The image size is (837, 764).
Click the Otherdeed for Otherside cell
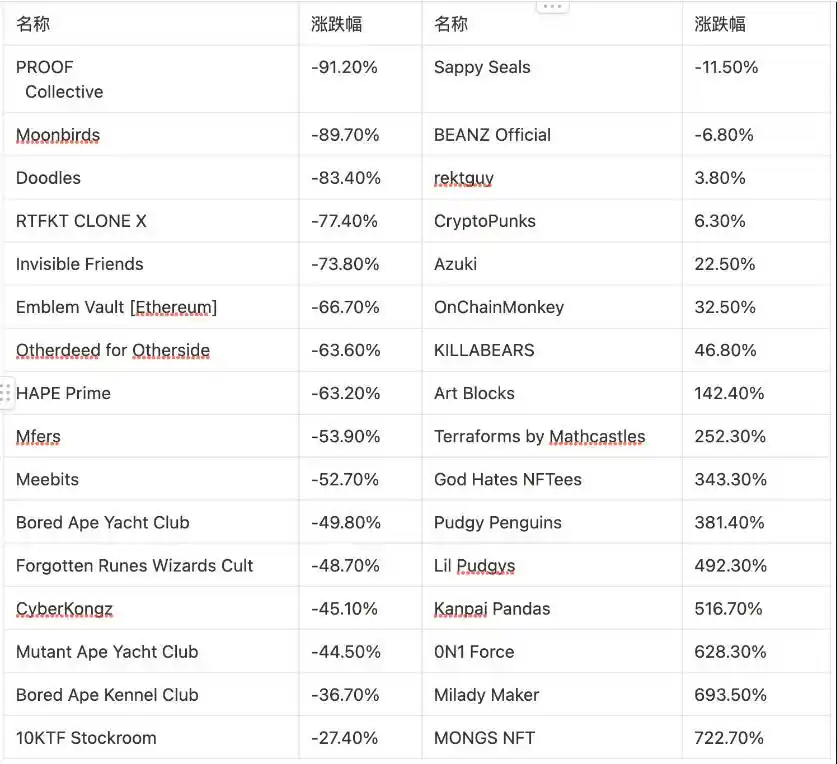point(151,350)
